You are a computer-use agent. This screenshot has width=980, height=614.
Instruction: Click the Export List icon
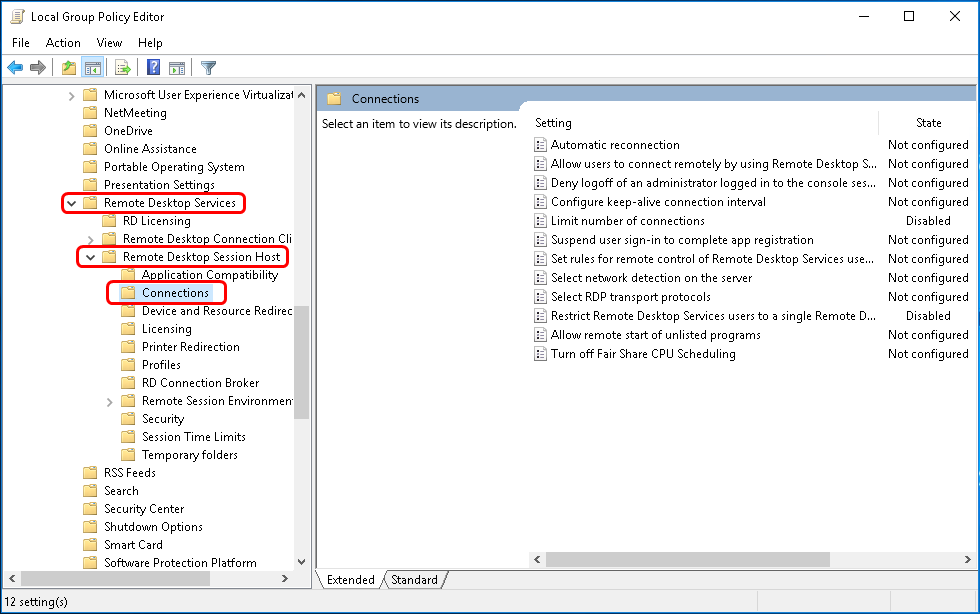[121, 67]
